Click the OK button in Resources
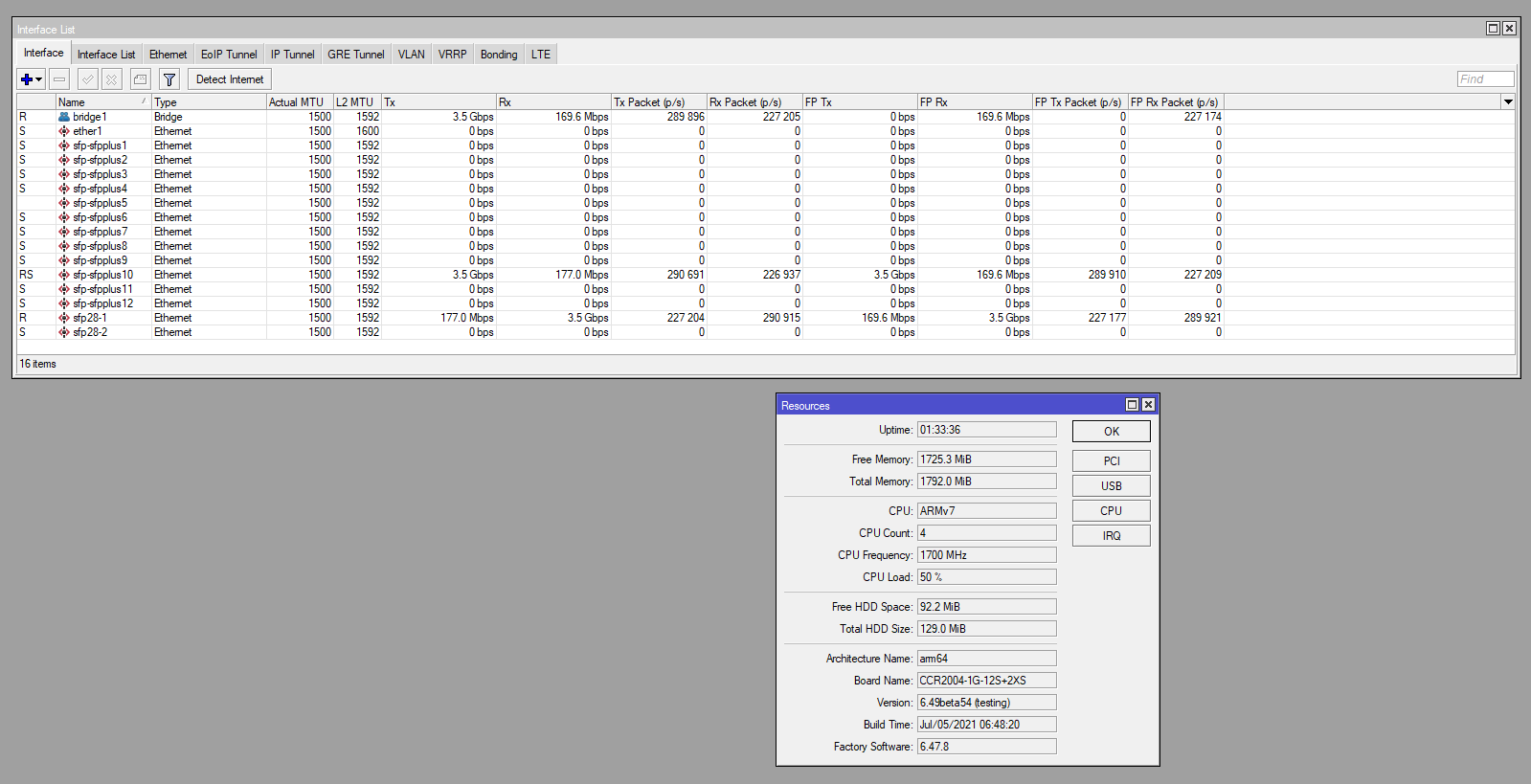The image size is (1531, 784). pos(1112,431)
